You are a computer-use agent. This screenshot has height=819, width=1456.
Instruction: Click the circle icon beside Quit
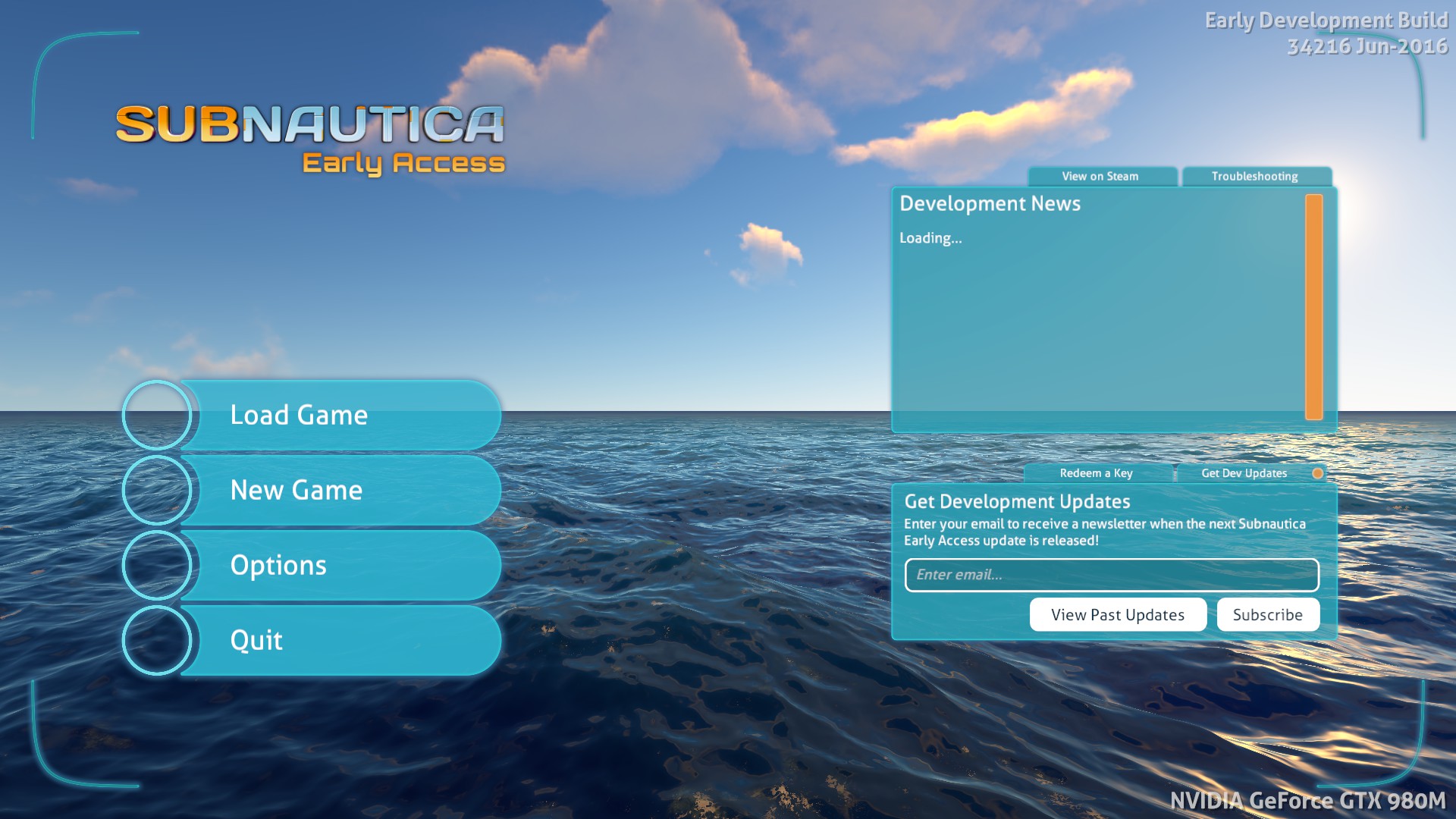coord(157,640)
